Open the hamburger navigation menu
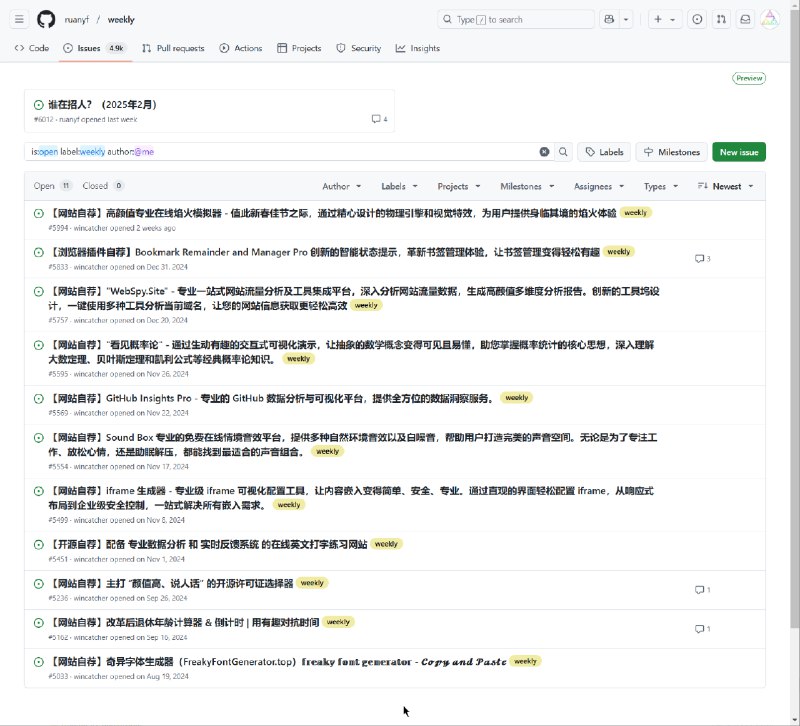The height and width of the screenshot is (726, 800). pos(19,19)
